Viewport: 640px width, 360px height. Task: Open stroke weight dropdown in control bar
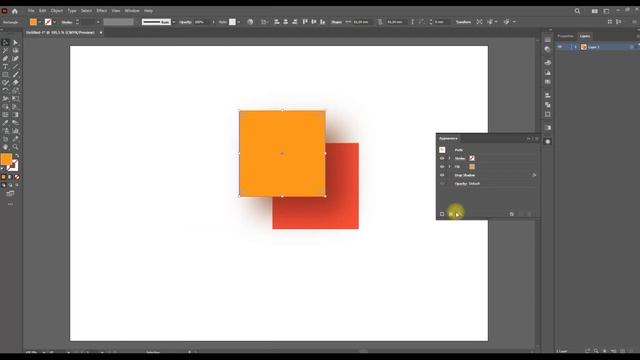point(98,22)
